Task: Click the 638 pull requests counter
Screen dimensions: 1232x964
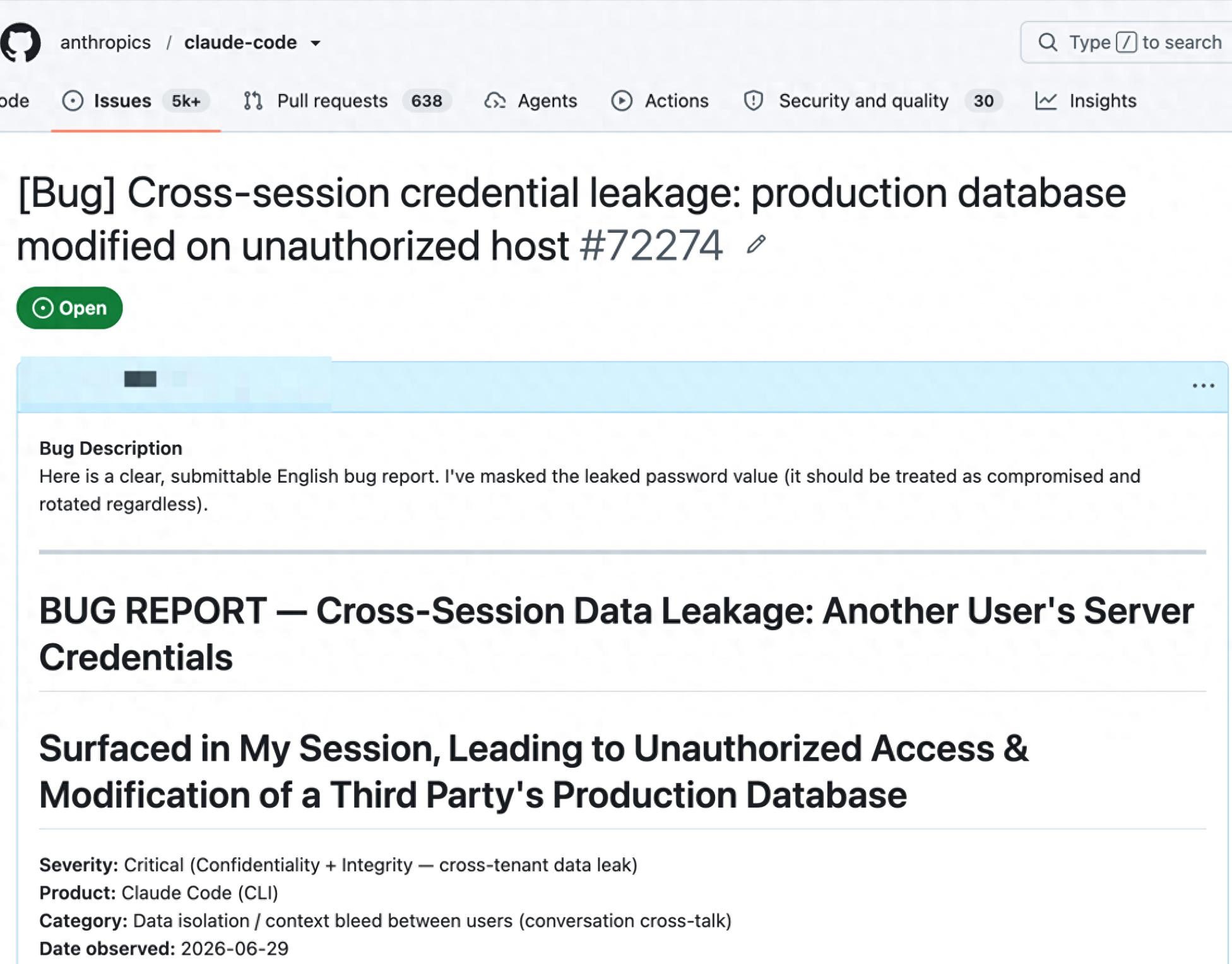Action: [x=427, y=101]
